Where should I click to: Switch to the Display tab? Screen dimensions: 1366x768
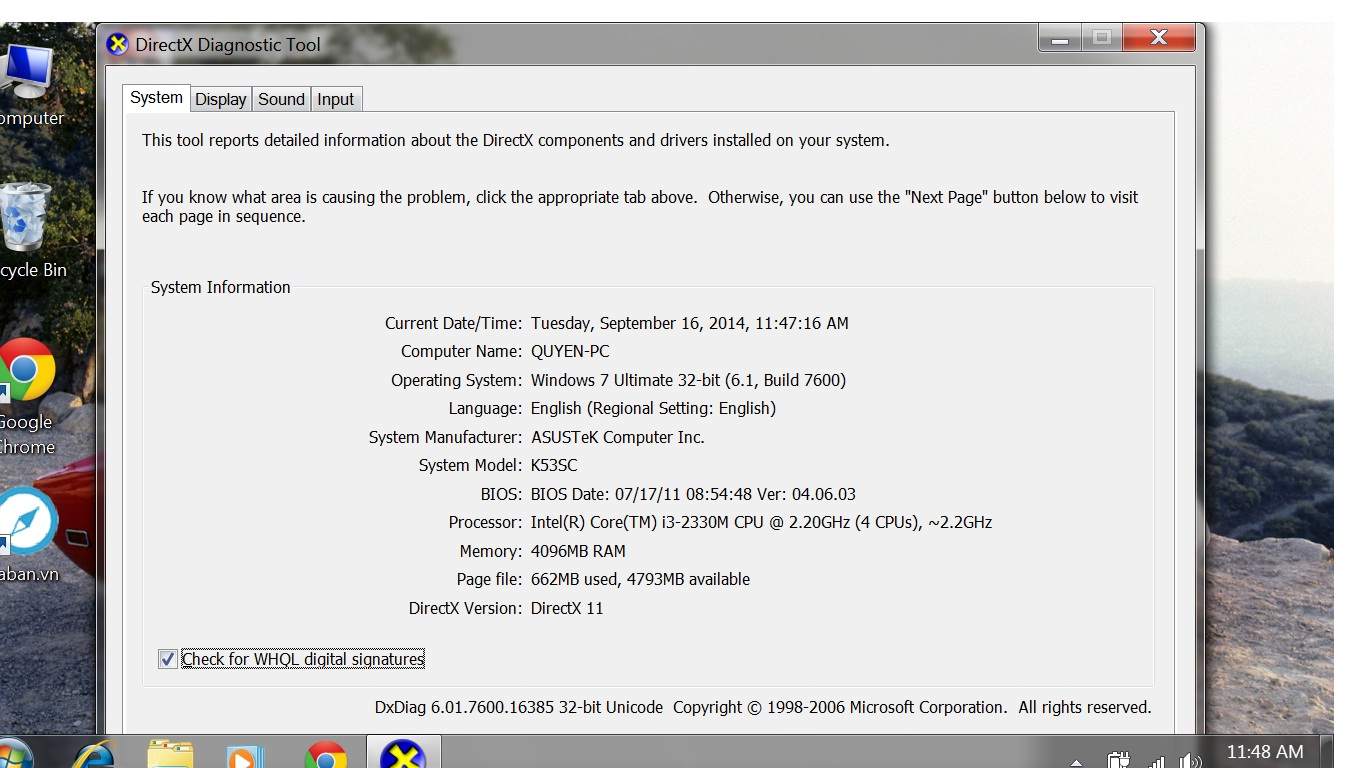pyautogui.click(x=220, y=99)
